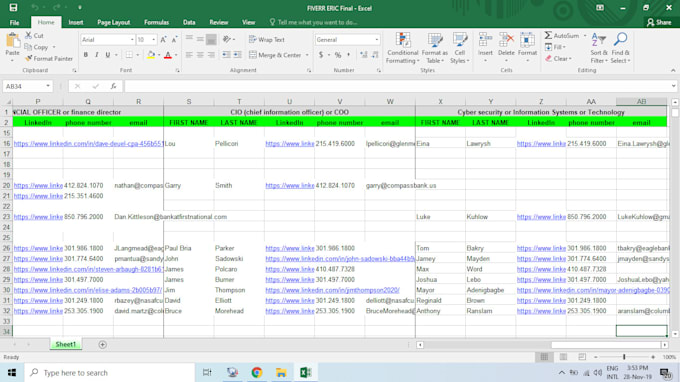
Task: Click the Share button
Action: coord(659,22)
